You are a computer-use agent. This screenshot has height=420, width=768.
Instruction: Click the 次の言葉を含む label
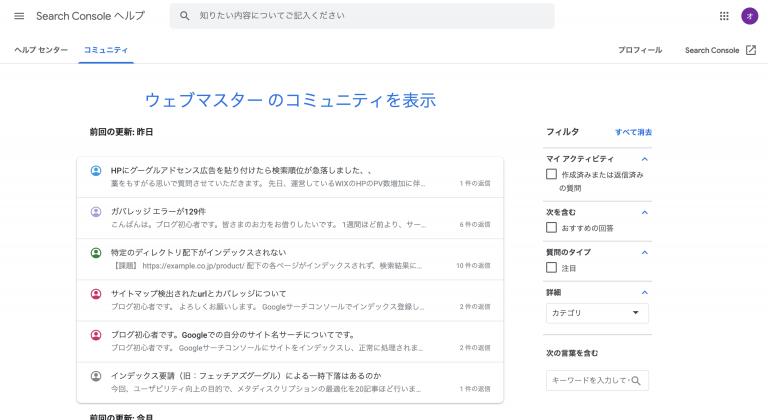pos(572,353)
